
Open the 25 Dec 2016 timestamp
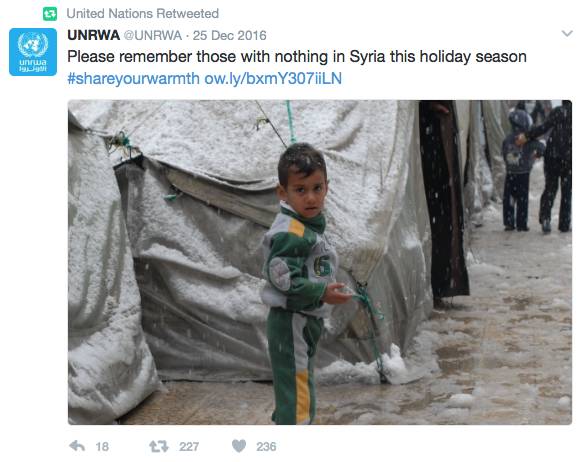tap(230, 36)
